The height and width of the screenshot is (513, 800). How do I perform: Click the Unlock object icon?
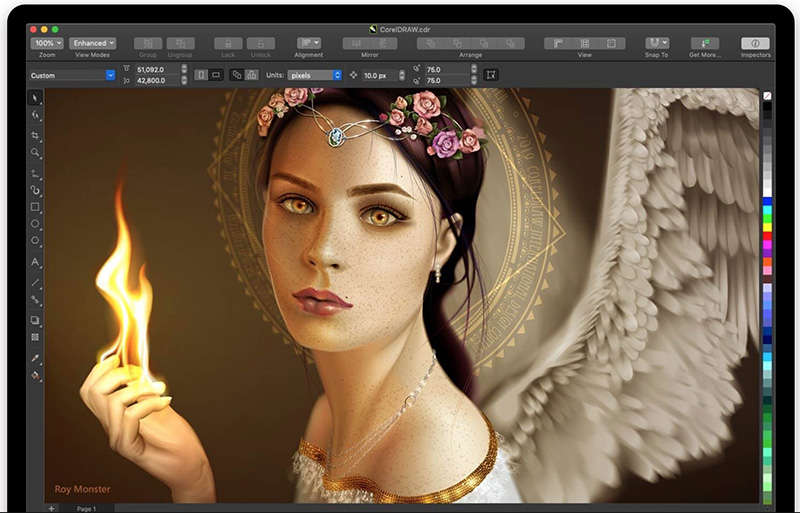(x=261, y=43)
